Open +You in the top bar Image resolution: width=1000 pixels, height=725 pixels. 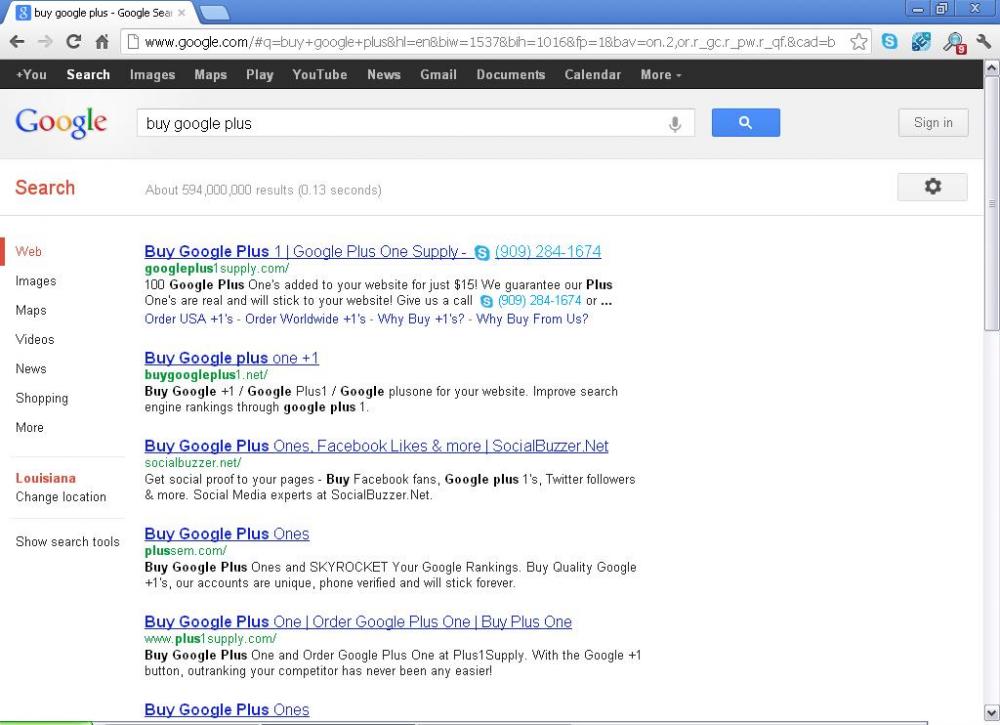[x=31, y=75]
